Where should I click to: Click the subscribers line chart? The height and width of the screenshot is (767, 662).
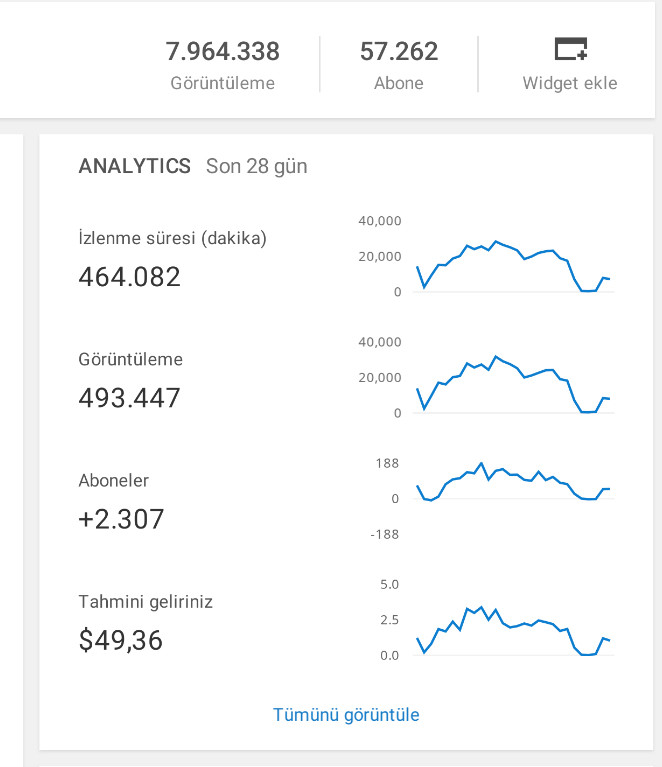(x=513, y=482)
